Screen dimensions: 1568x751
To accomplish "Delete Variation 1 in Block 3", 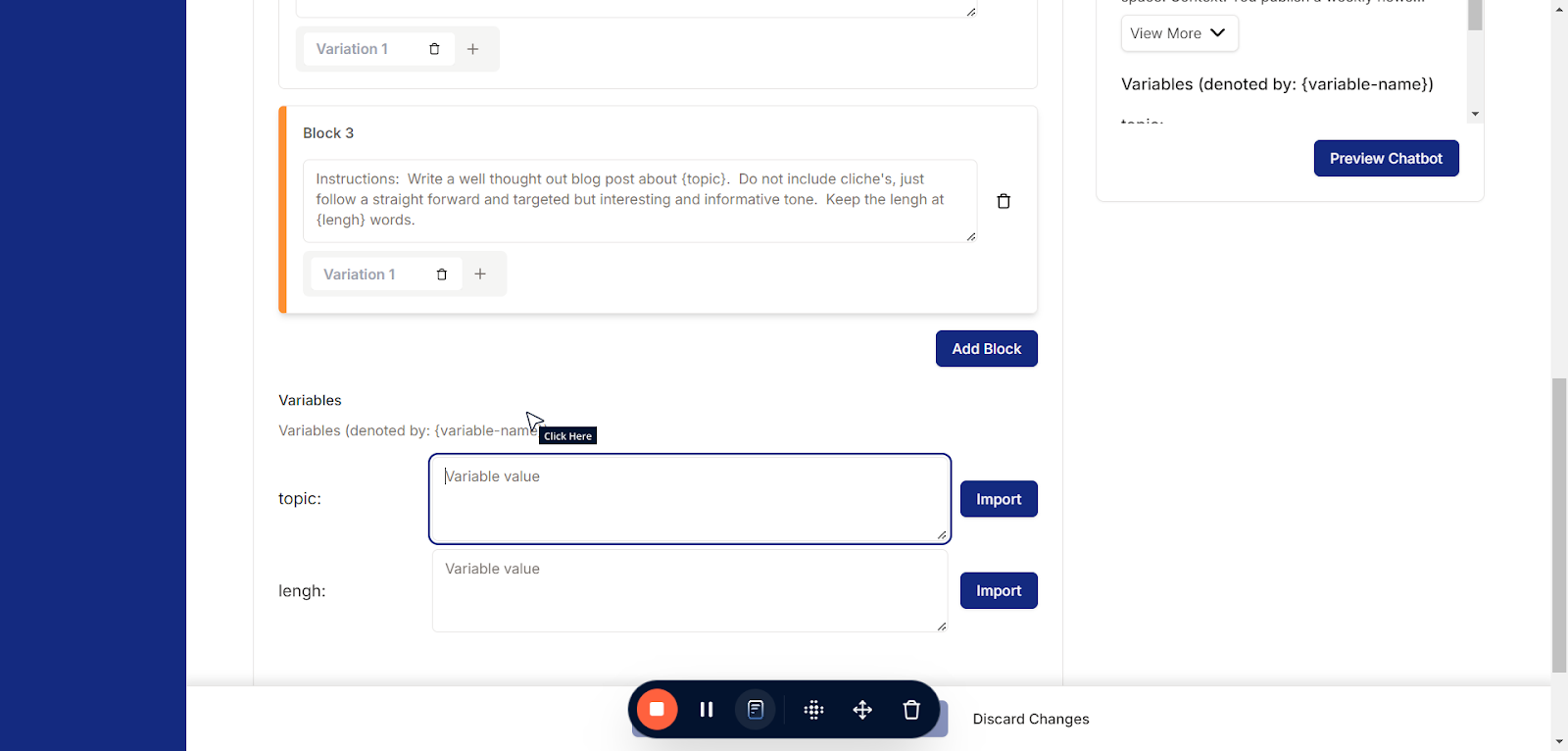I will (442, 275).
